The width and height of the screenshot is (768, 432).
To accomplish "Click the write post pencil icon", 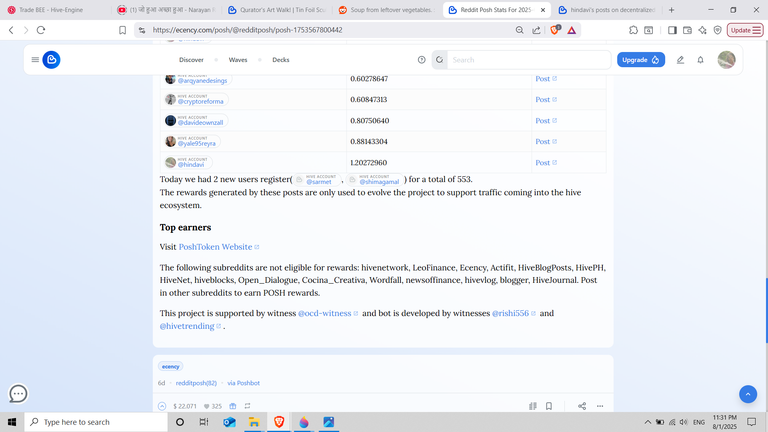I will click(x=680, y=60).
